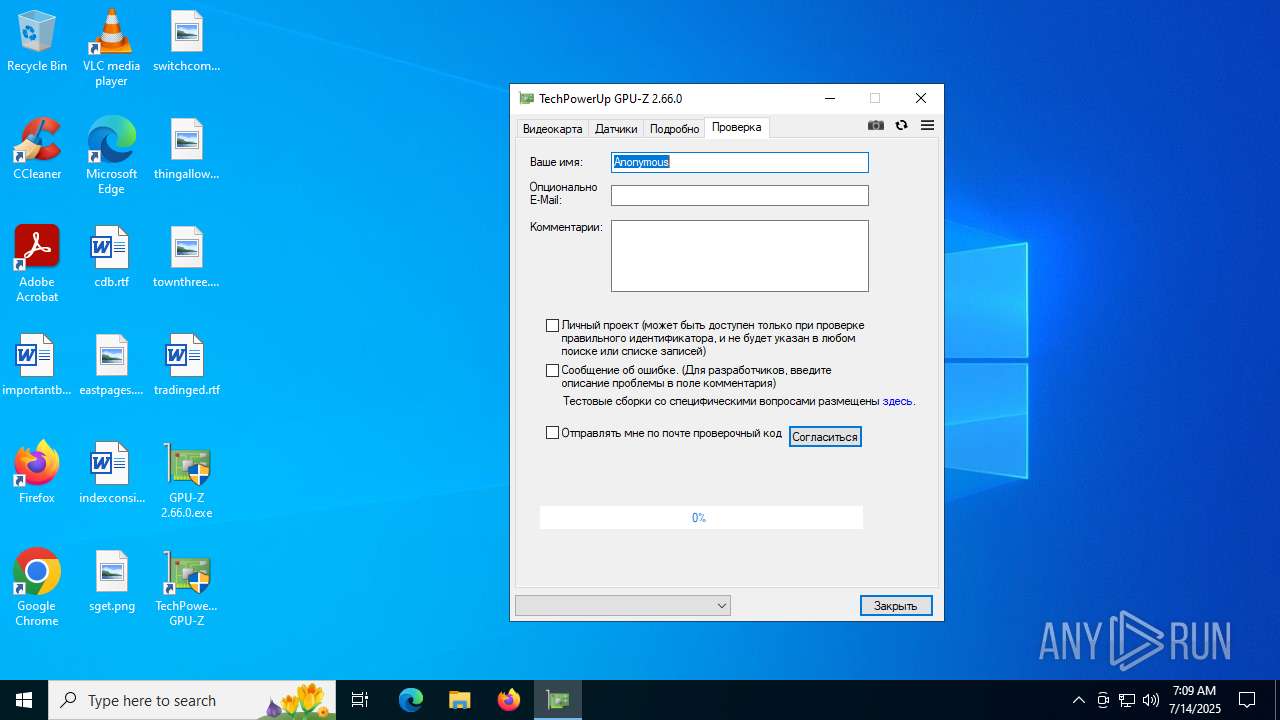Open Firefox from the taskbar
The image size is (1280, 720).
509,700
